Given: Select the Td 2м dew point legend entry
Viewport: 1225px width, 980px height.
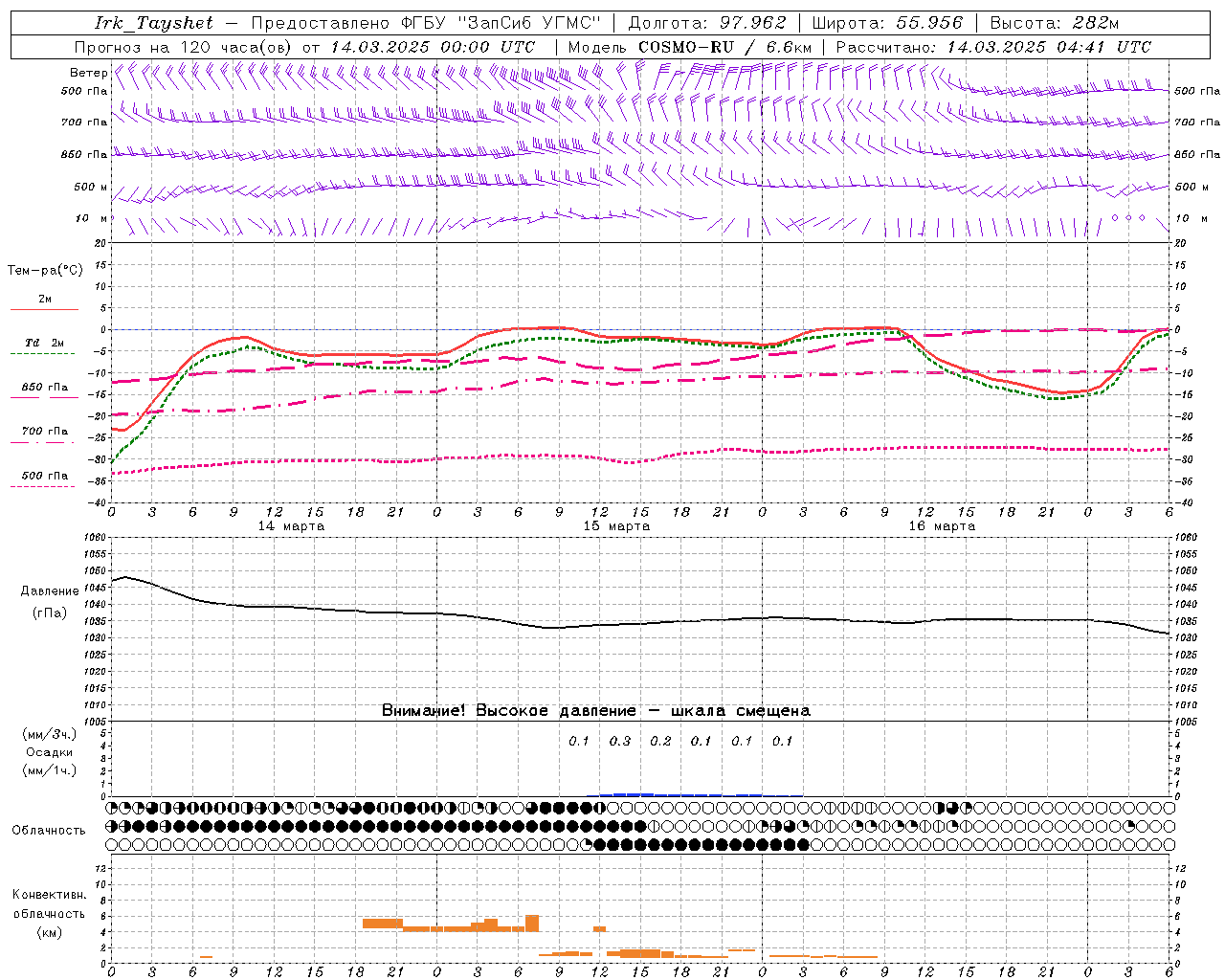Looking at the screenshot, I should pos(44,343).
